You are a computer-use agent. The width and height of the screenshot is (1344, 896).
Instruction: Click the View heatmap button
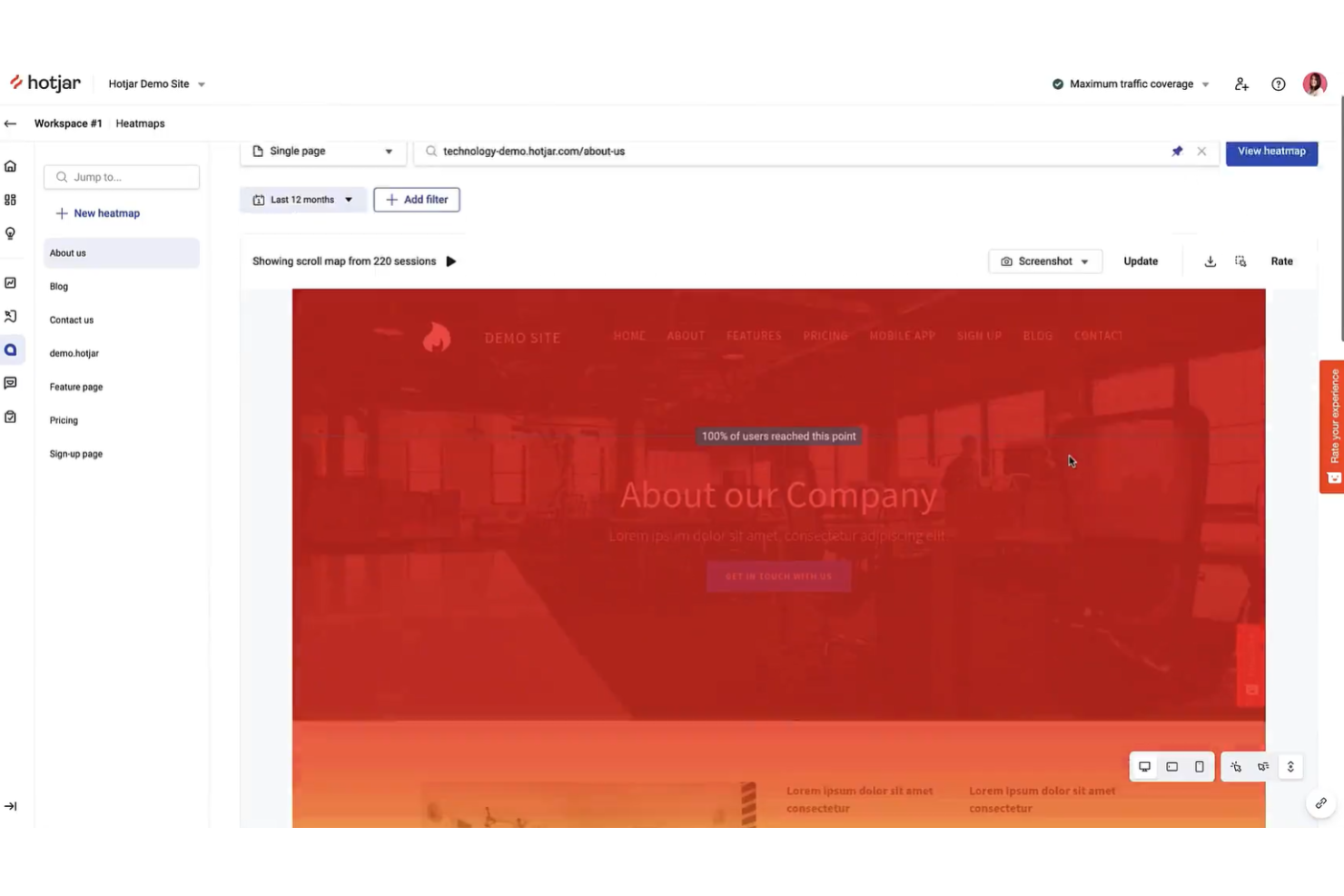tap(1271, 151)
